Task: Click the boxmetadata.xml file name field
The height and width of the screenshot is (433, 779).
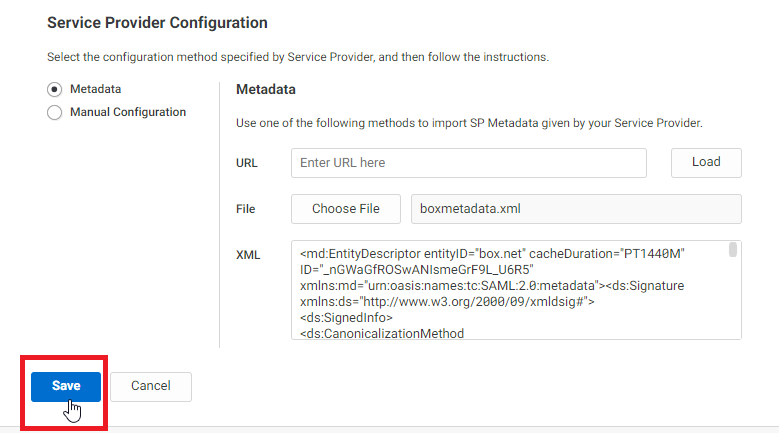Action: (576, 209)
